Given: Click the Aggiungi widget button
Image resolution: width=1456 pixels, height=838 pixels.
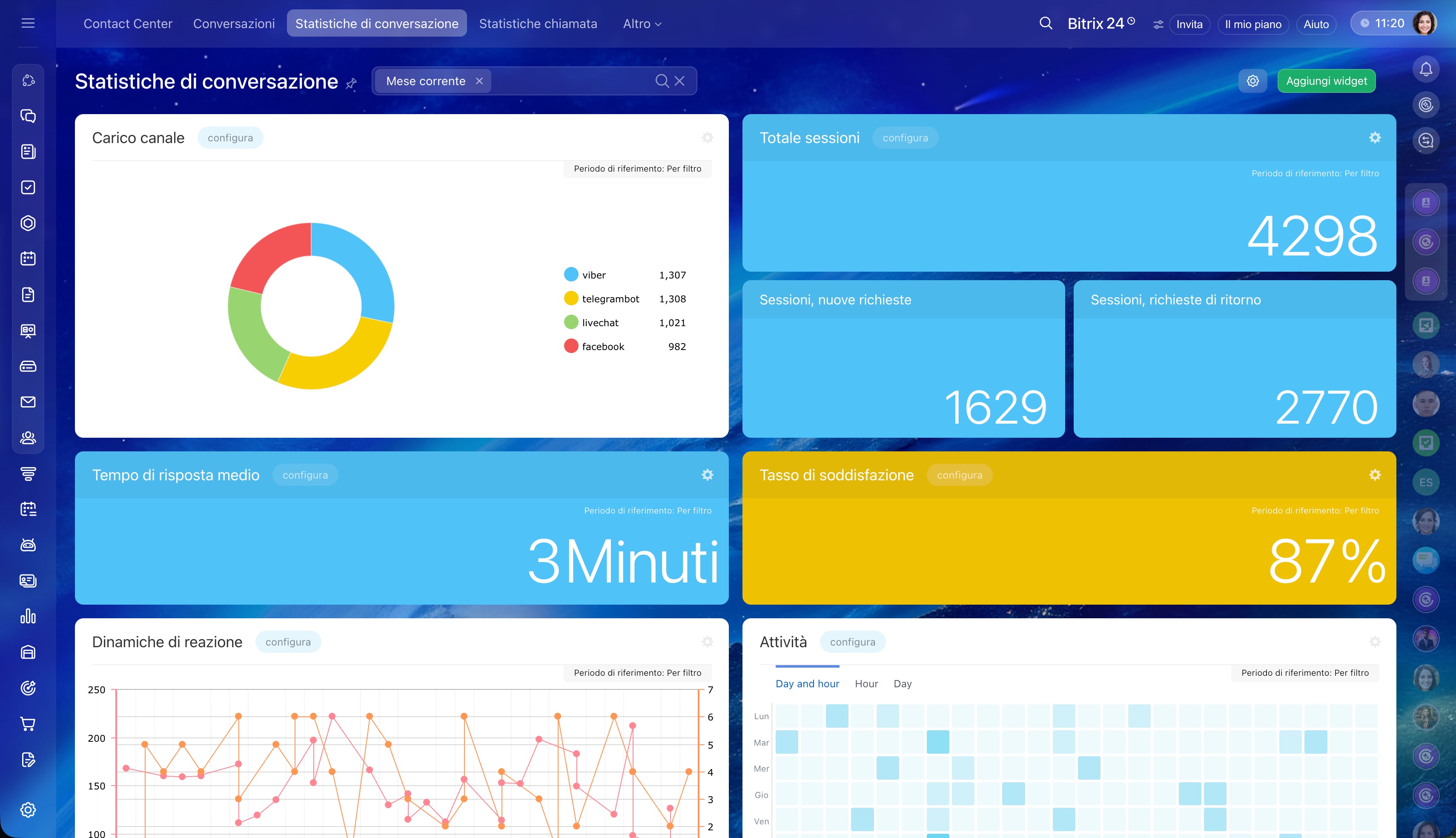Looking at the screenshot, I should [1326, 81].
